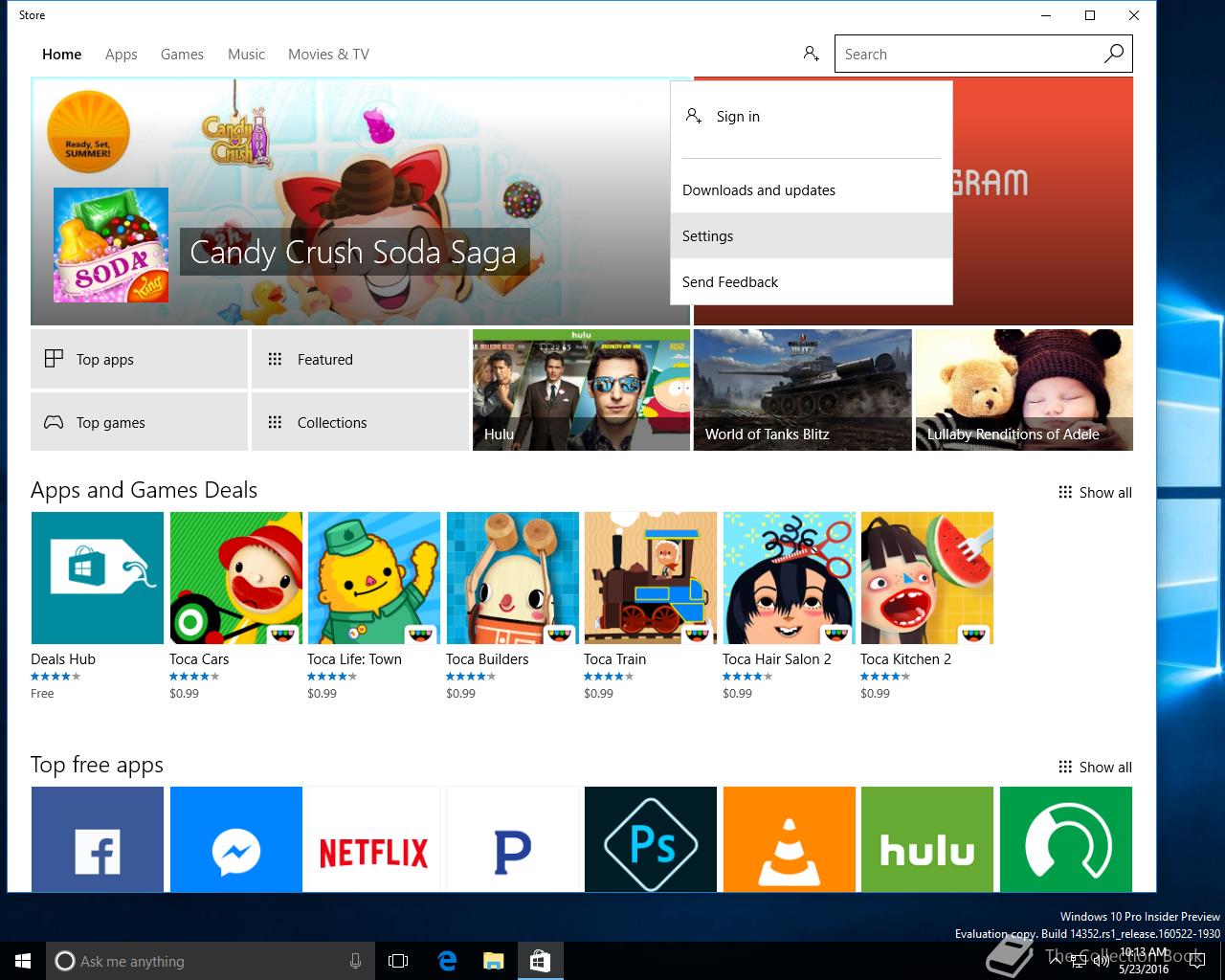Image resolution: width=1225 pixels, height=980 pixels.
Task: Click the Deals Hub title text
Action: click(63, 658)
